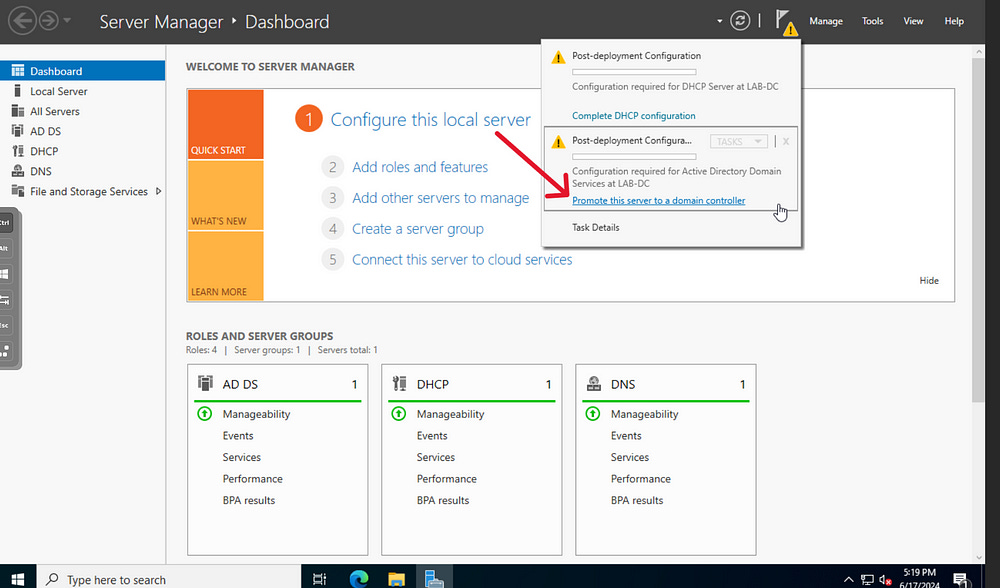The image size is (1000, 588).
Task: Click Server Manager taskbar icon
Action: point(434,578)
